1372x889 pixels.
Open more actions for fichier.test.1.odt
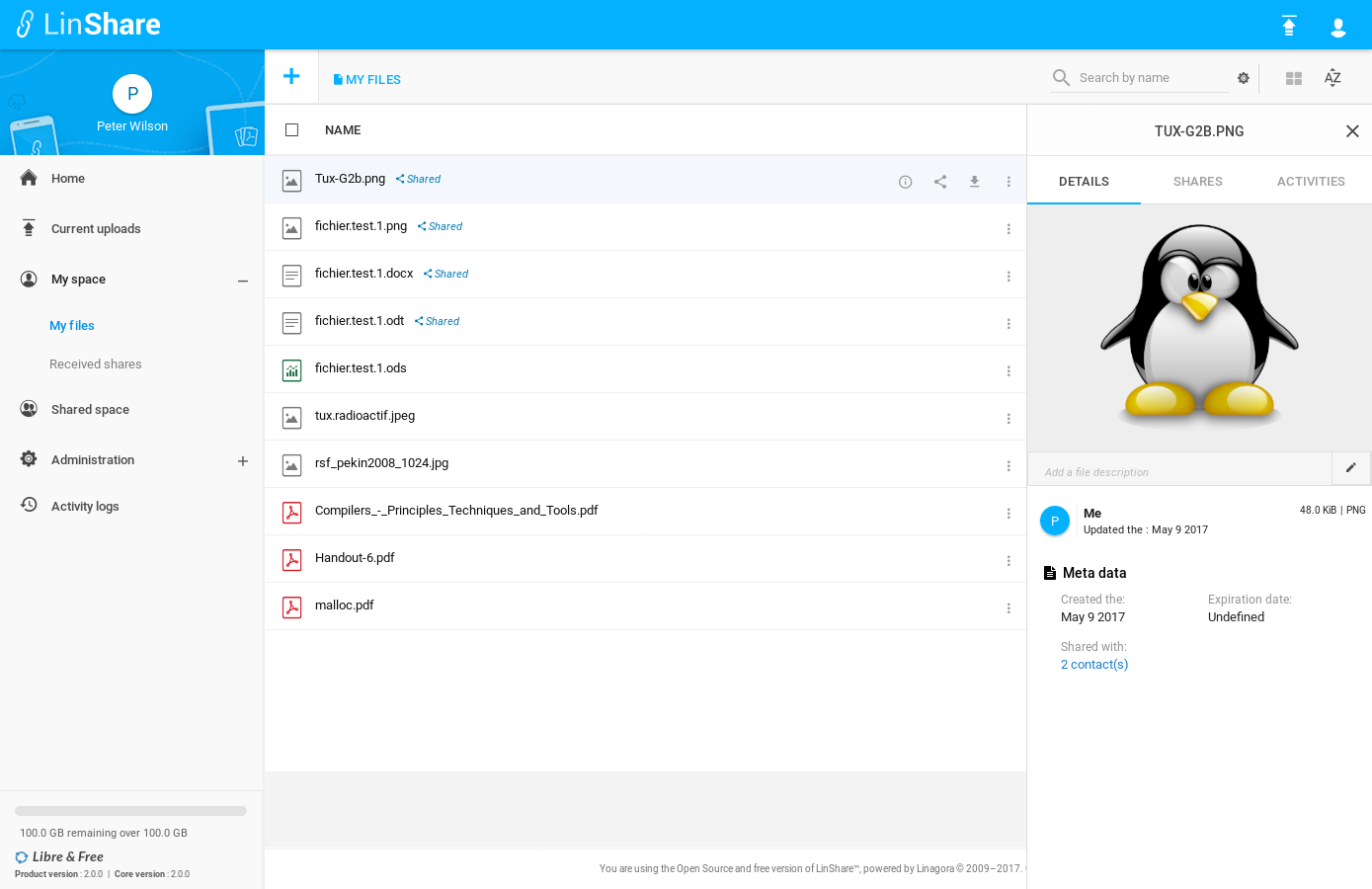pos(1009,324)
